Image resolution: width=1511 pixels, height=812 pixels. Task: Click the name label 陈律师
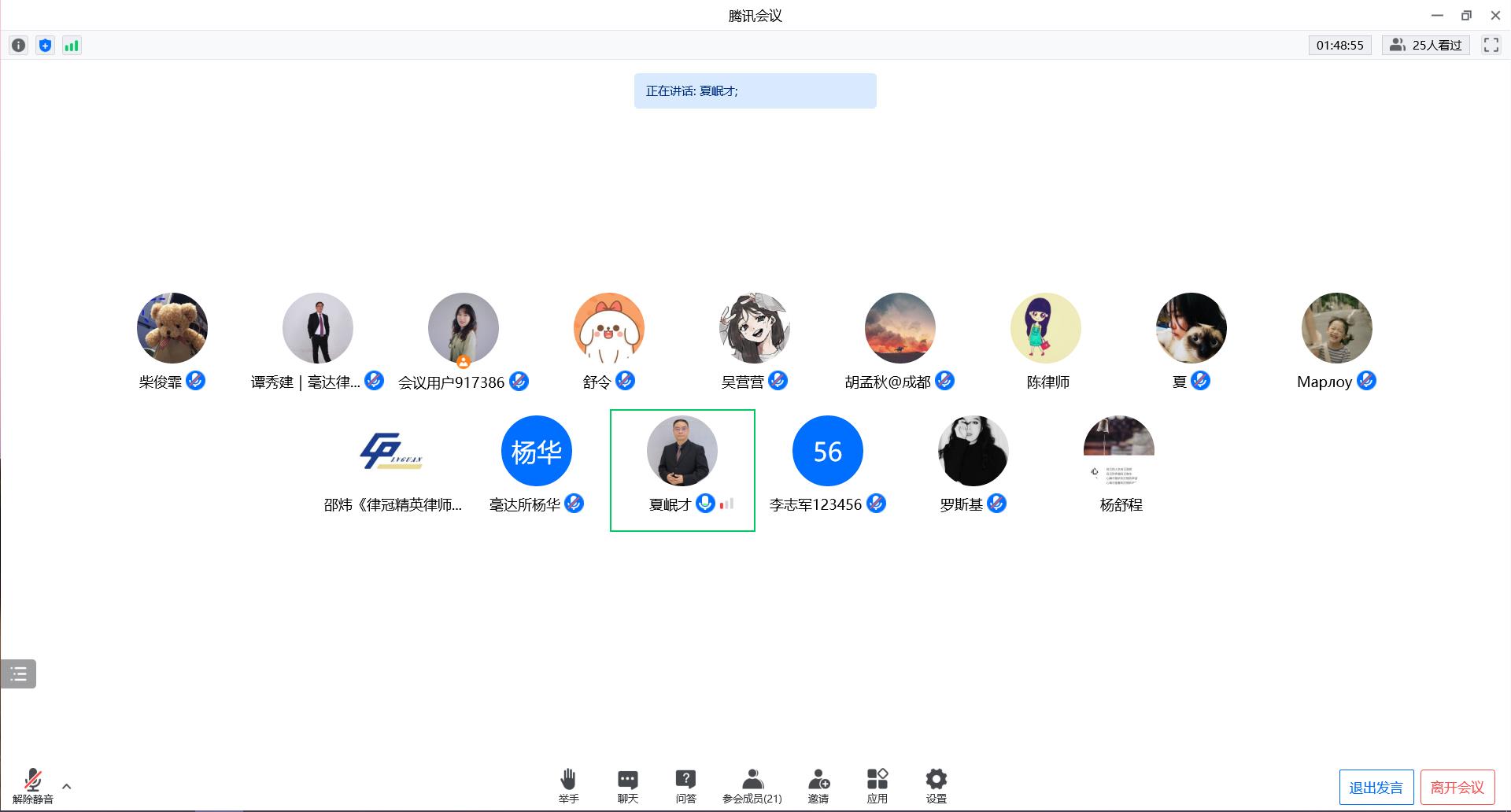coord(1048,382)
